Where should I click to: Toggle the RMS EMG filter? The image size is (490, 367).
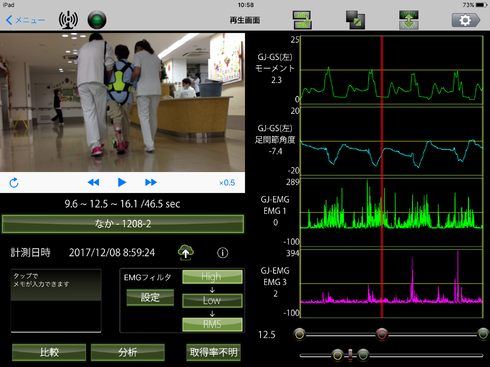click(212, 324)
